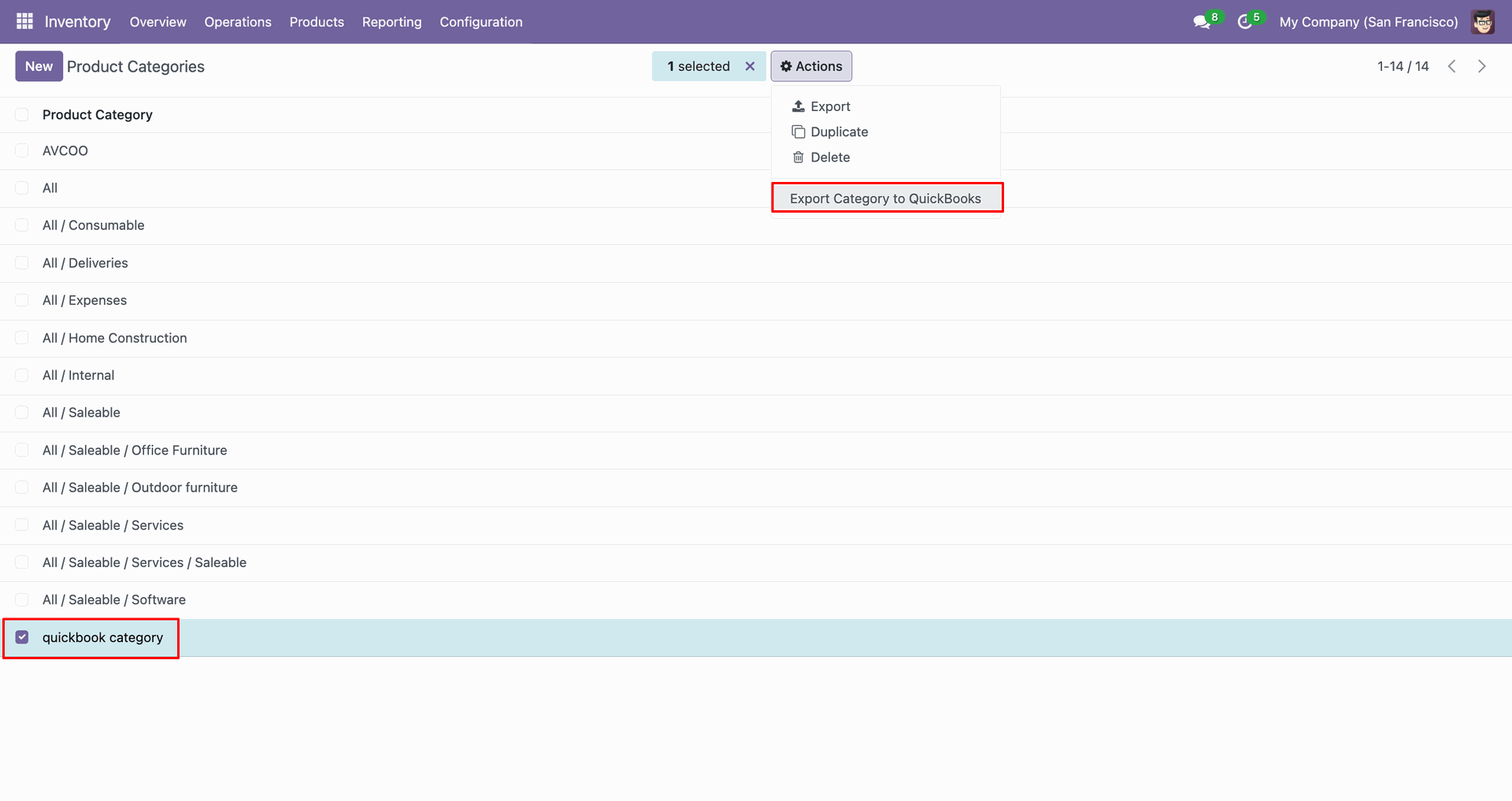This screenshot has height=801, width=1512.
Task: Choose Delete from Actions menu
Action: (886, 157)
